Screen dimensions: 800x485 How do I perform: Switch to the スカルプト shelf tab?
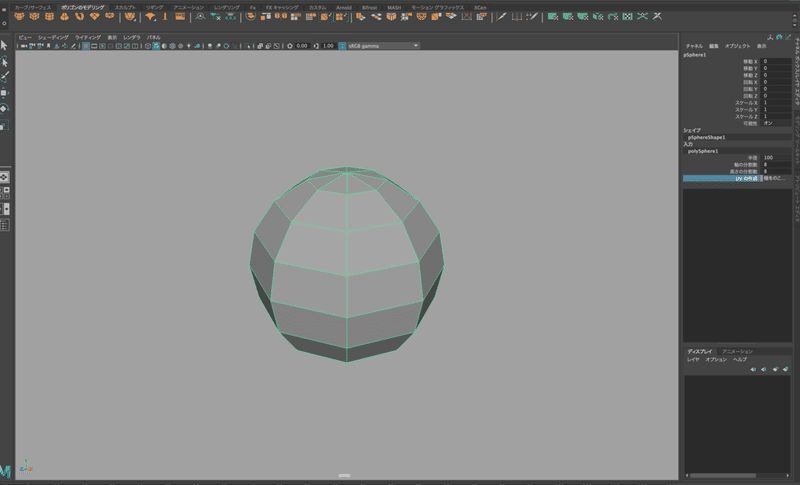(125, 8)
